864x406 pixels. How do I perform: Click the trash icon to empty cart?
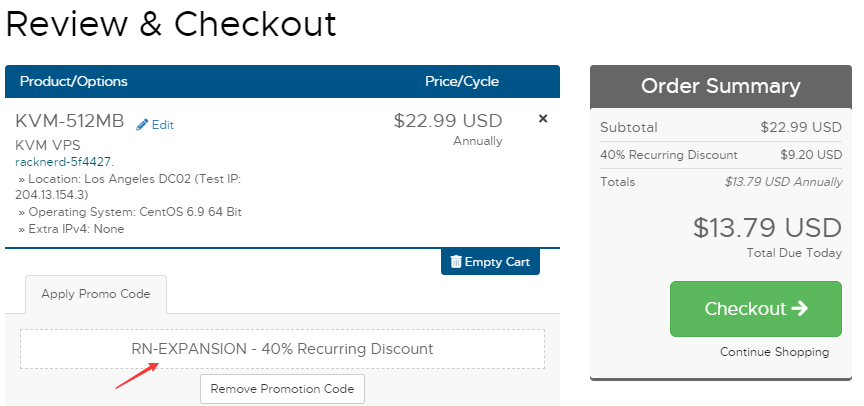456,262
